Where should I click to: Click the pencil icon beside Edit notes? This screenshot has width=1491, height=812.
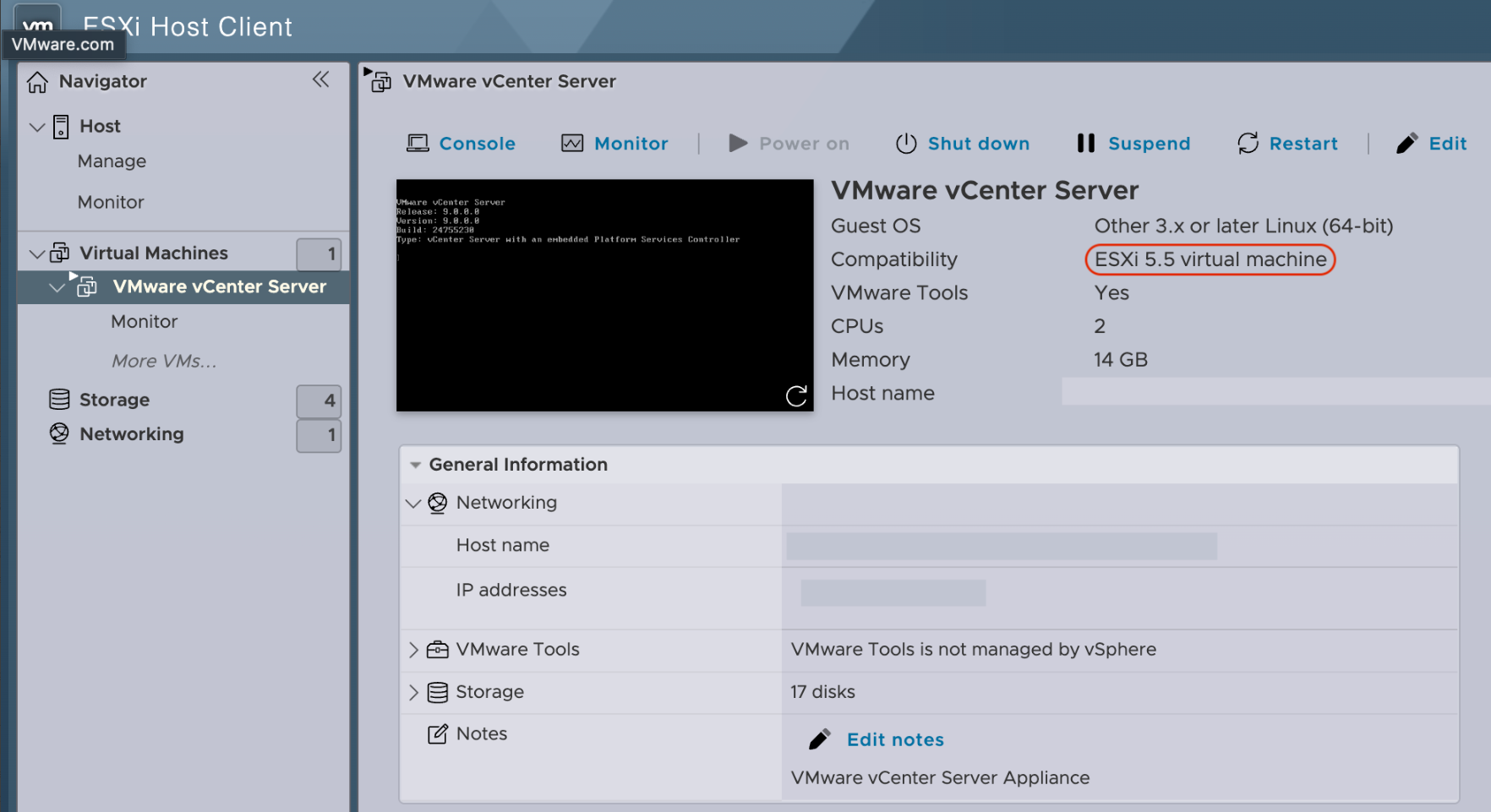point(819,740)
